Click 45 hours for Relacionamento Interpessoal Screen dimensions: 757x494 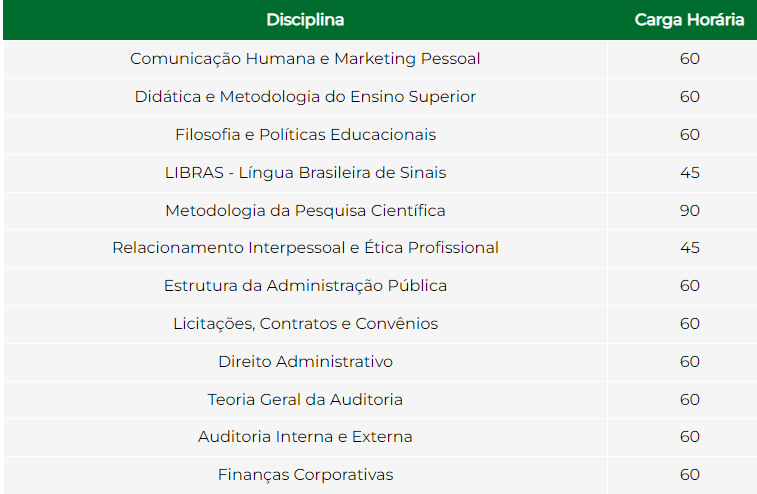pos(689,248)
